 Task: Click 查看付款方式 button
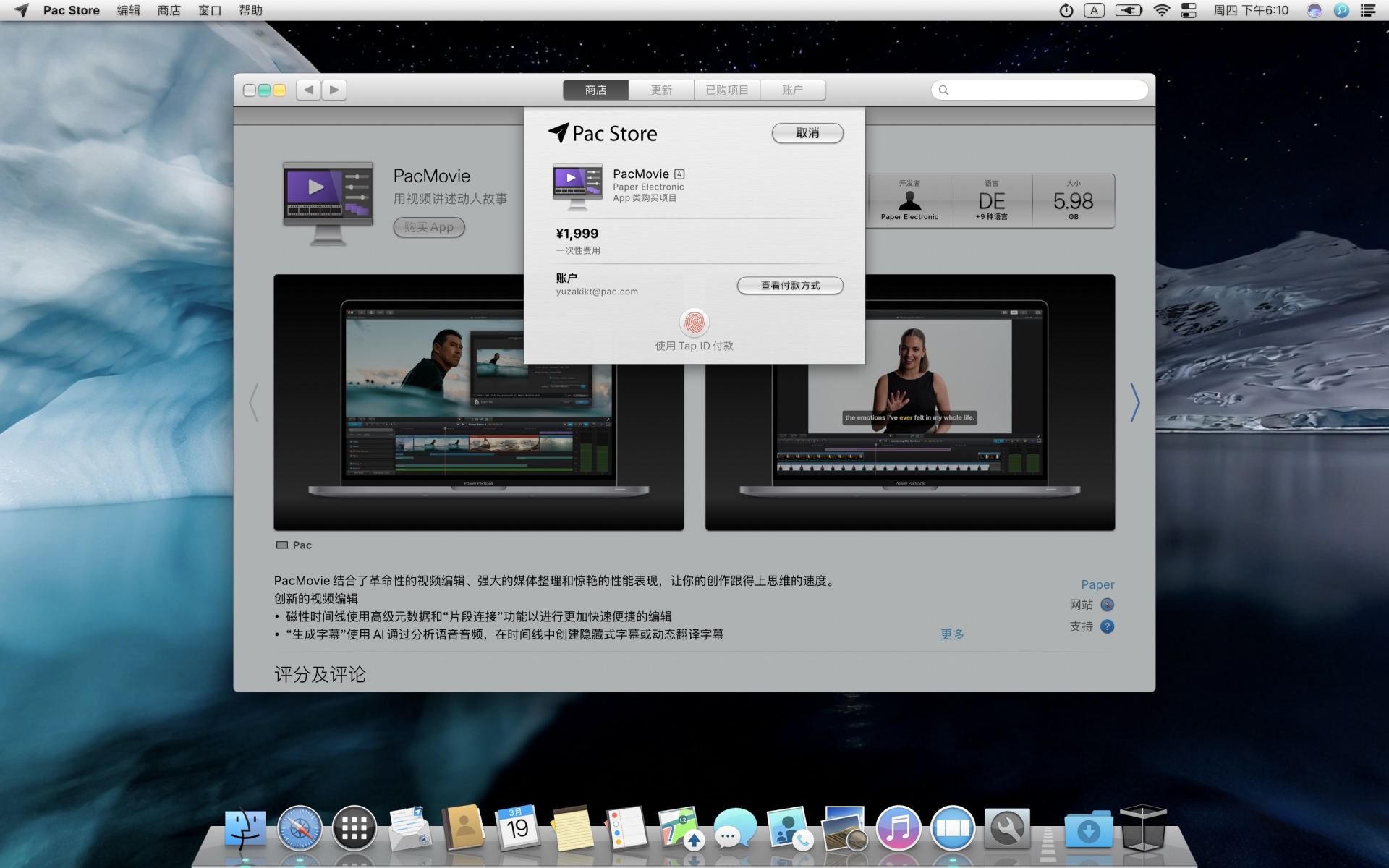[790, 286]
